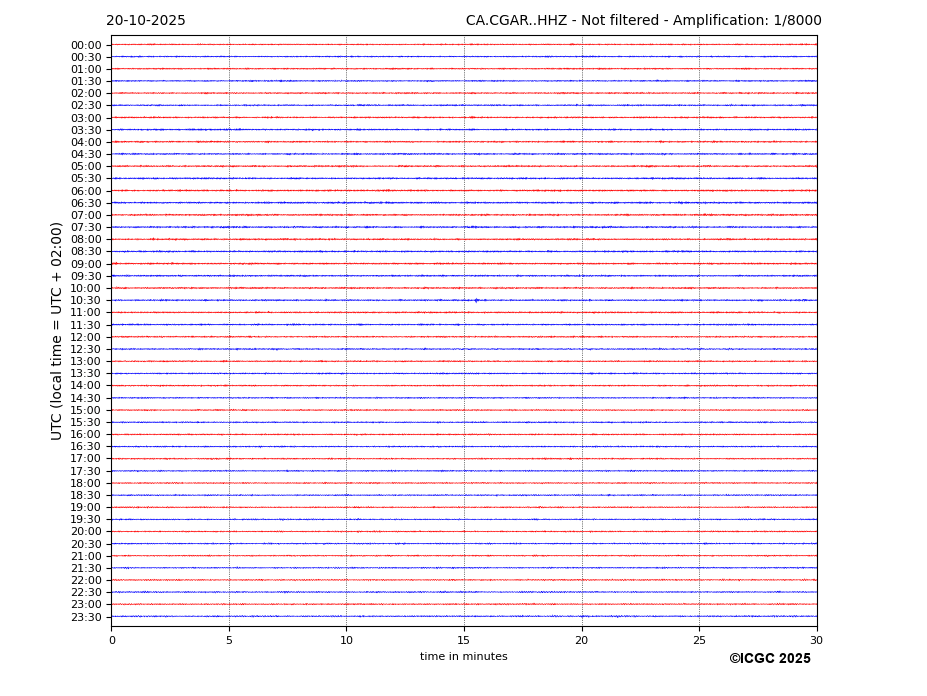The image size is (927, 696).
Task: Click the 03:00 row time label
Action: coord(86,118)
